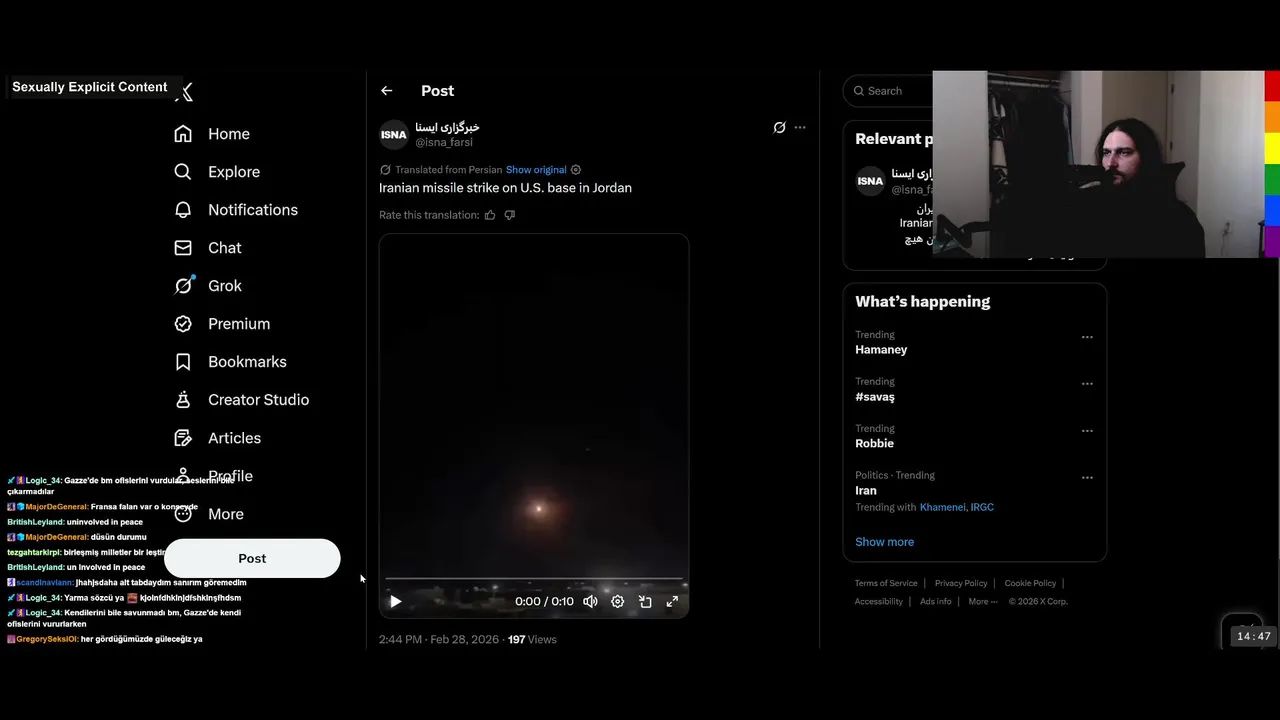Activate picture-in-picture video icon

tap(645, 601)
